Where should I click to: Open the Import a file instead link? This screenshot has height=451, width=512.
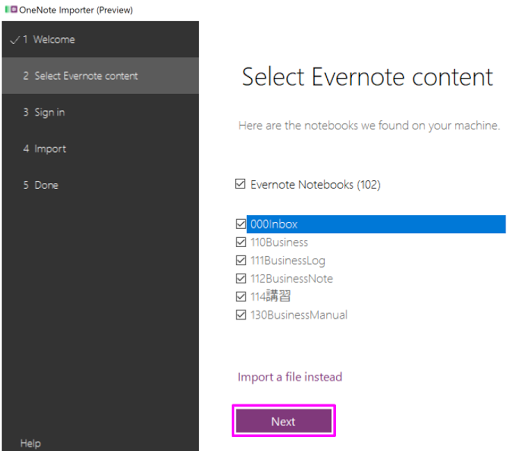coord(290,377)
